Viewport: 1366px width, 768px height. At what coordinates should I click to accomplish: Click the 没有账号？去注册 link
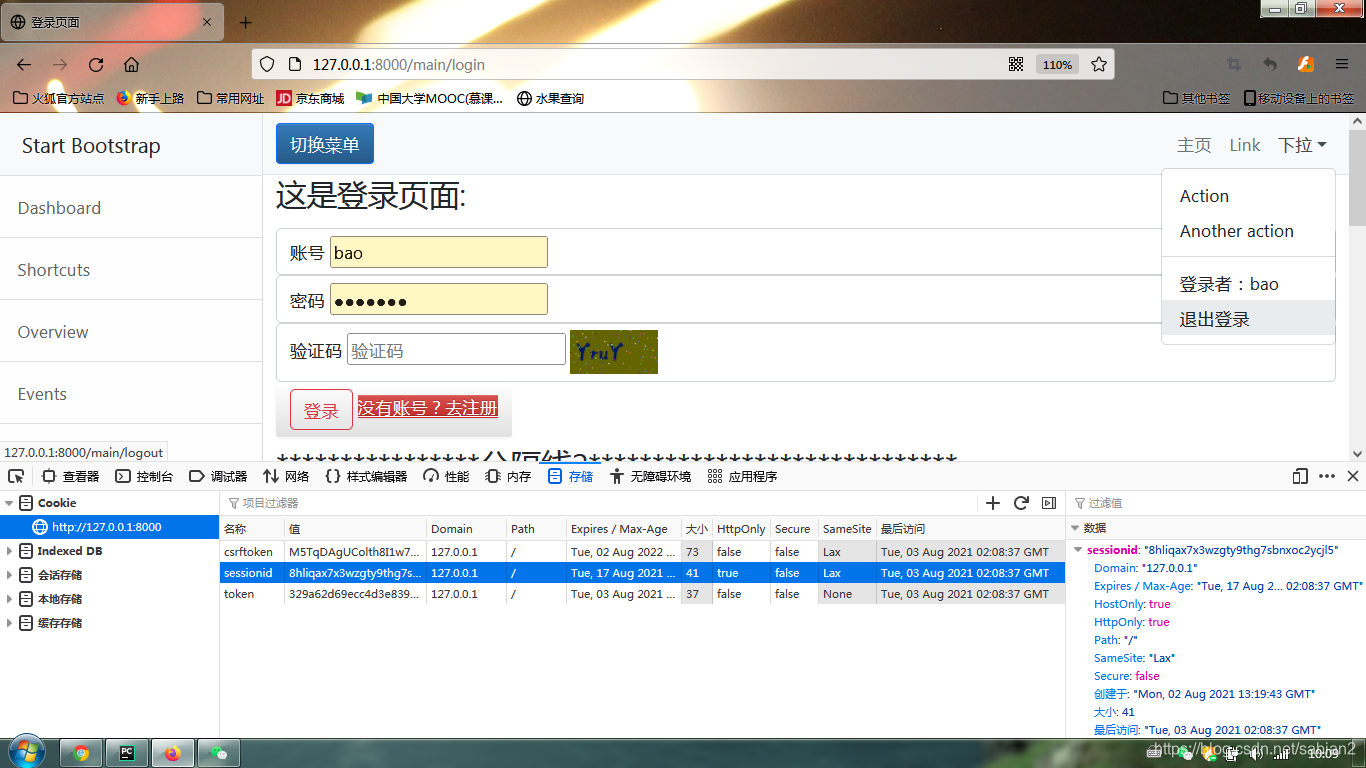click(x=428, y=407)
